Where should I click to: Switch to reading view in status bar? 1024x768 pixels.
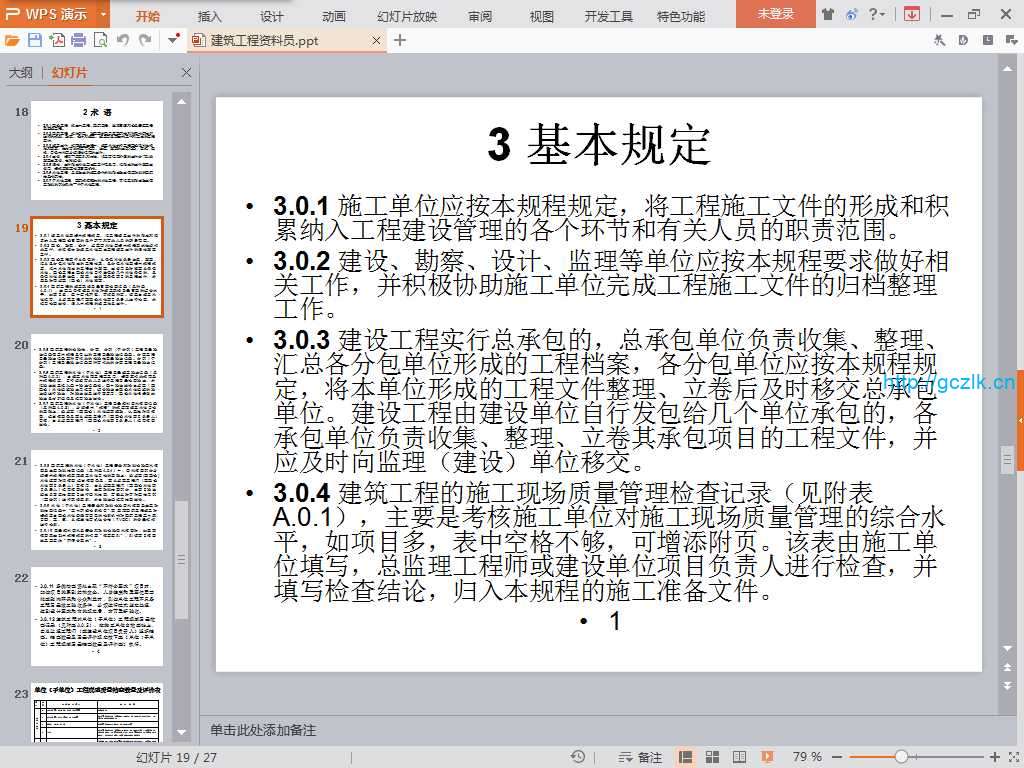point(740,757)
